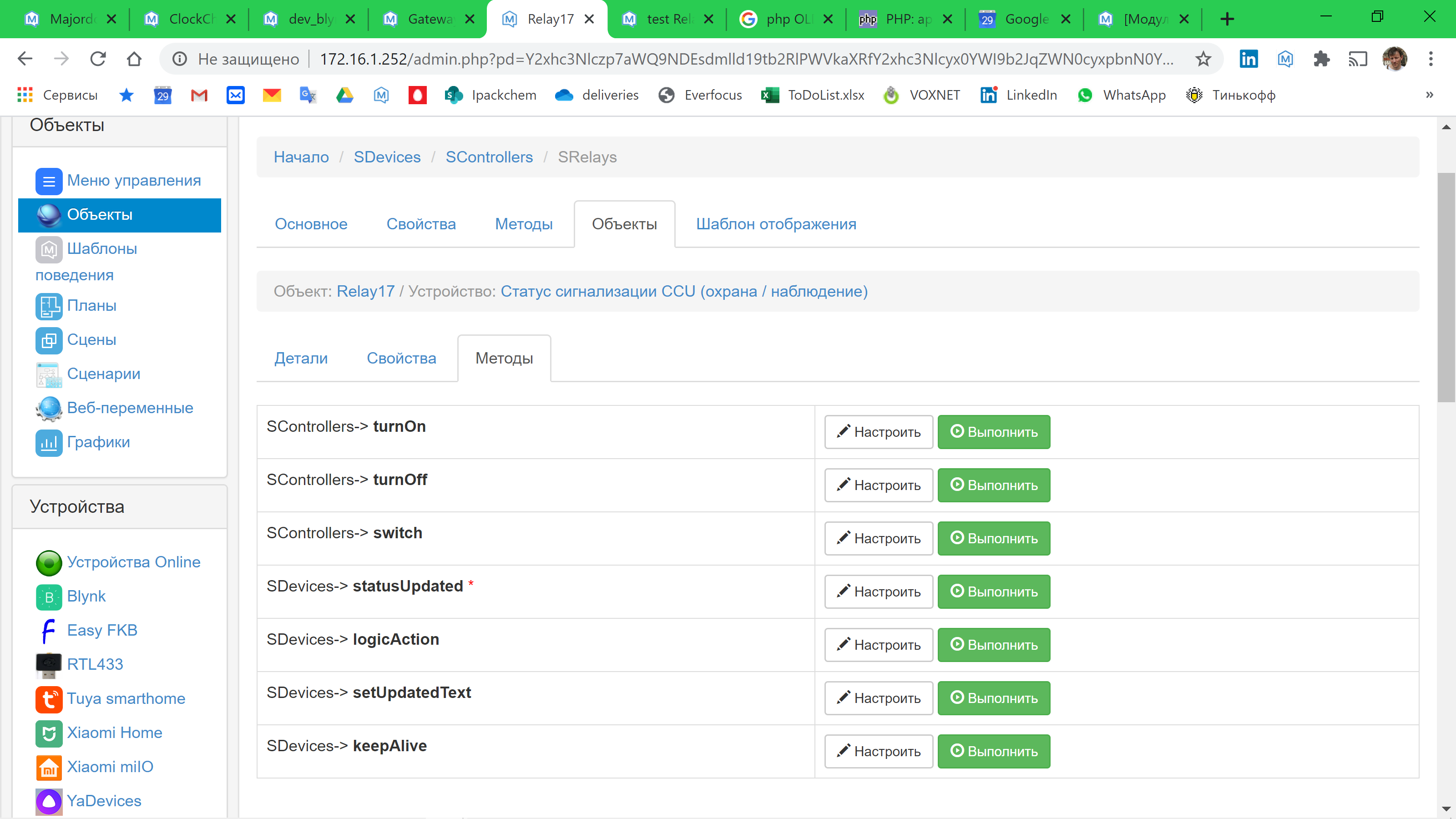Expand hidden bookmarks chevron
Image resolution: width=1456 pixels, height=819 pixels.
[1430, 95]
